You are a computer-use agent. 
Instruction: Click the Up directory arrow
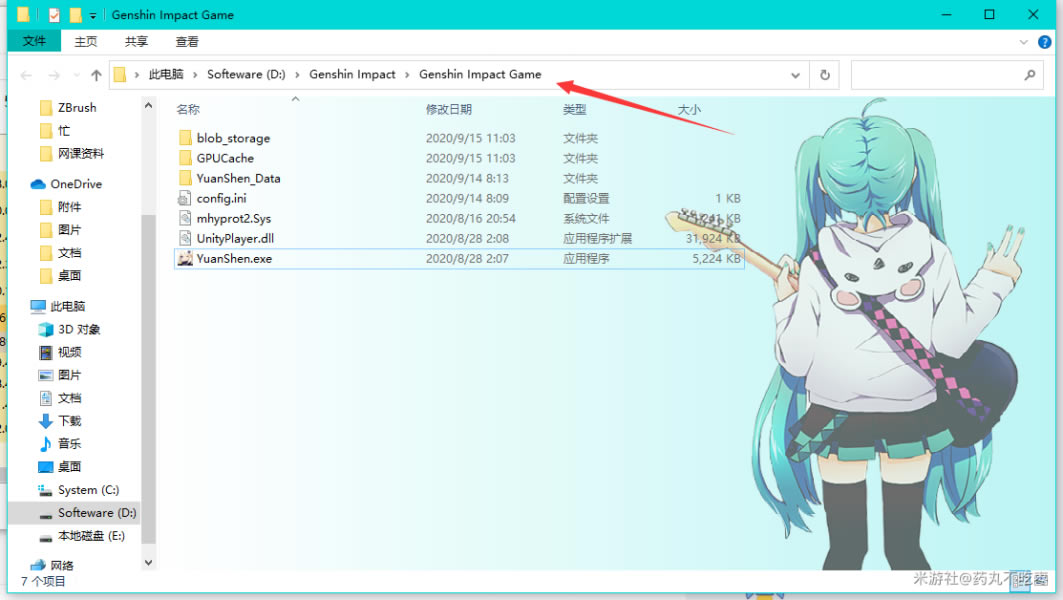click(96, 75)
